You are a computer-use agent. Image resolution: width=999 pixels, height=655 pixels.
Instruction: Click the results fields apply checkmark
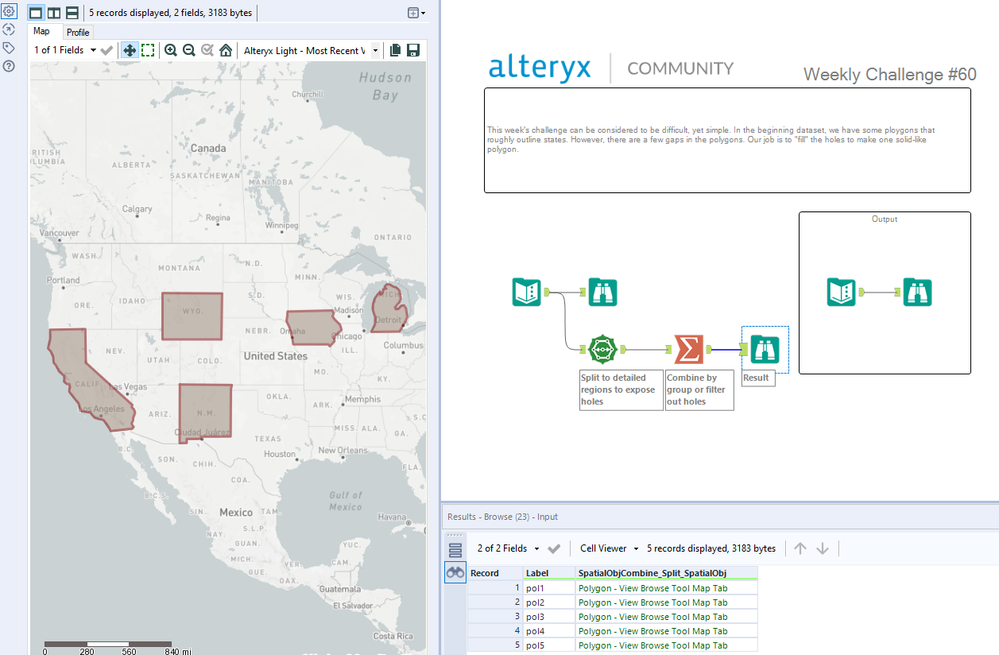[554, 549]
